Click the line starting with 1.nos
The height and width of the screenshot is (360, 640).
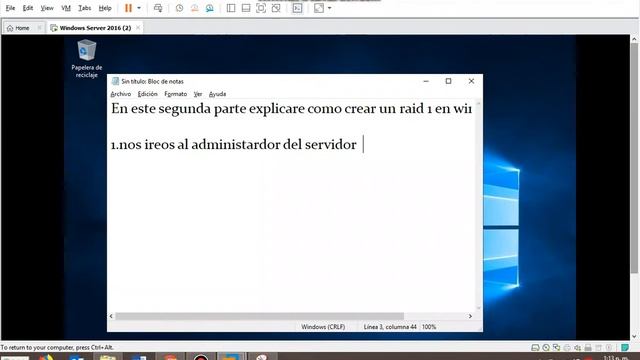click(x=233, y=144)
